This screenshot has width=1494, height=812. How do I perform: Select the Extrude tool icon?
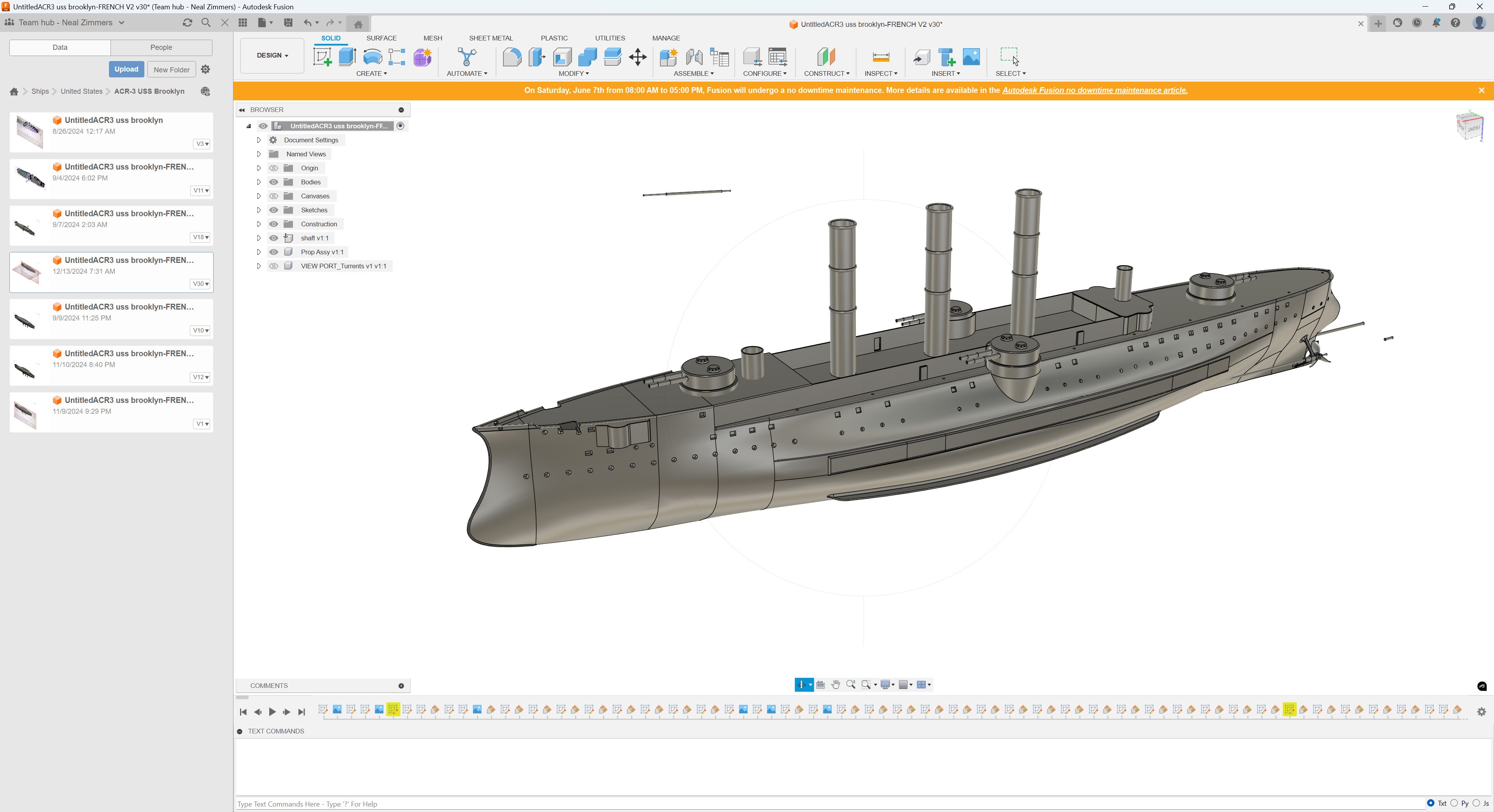(x=347, y=57)
